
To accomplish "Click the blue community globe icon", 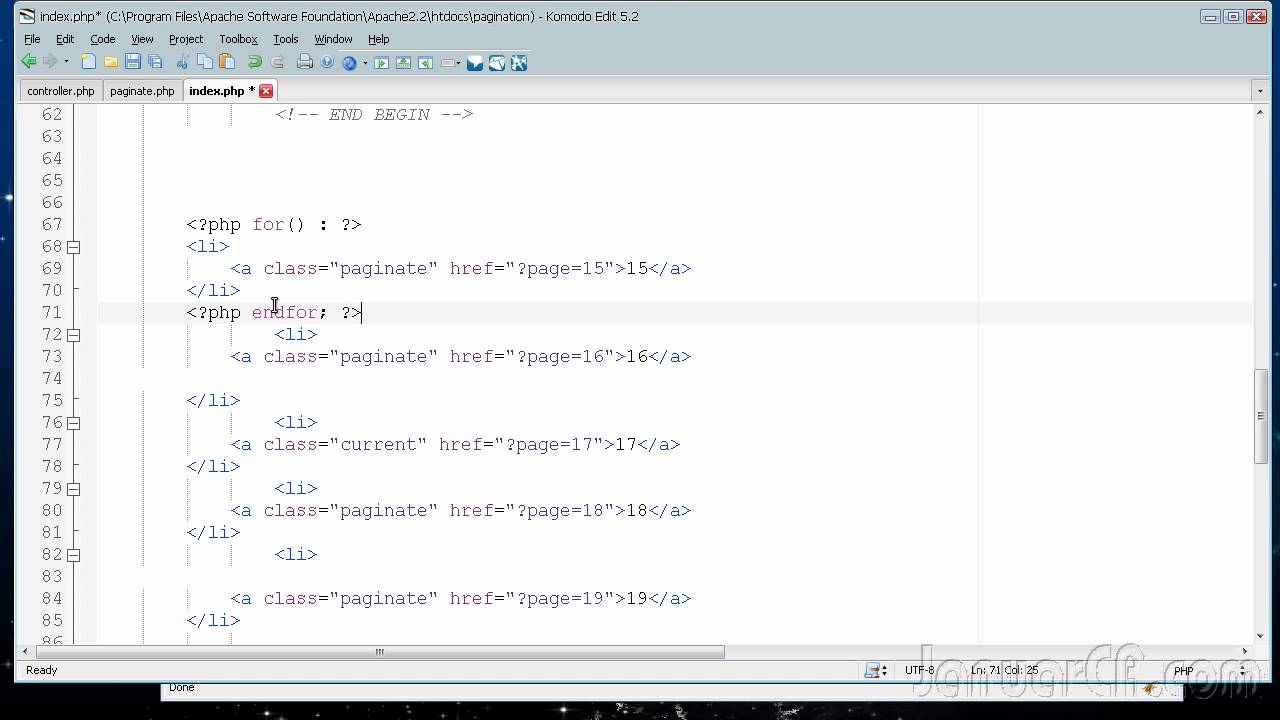I will (497, 62).
